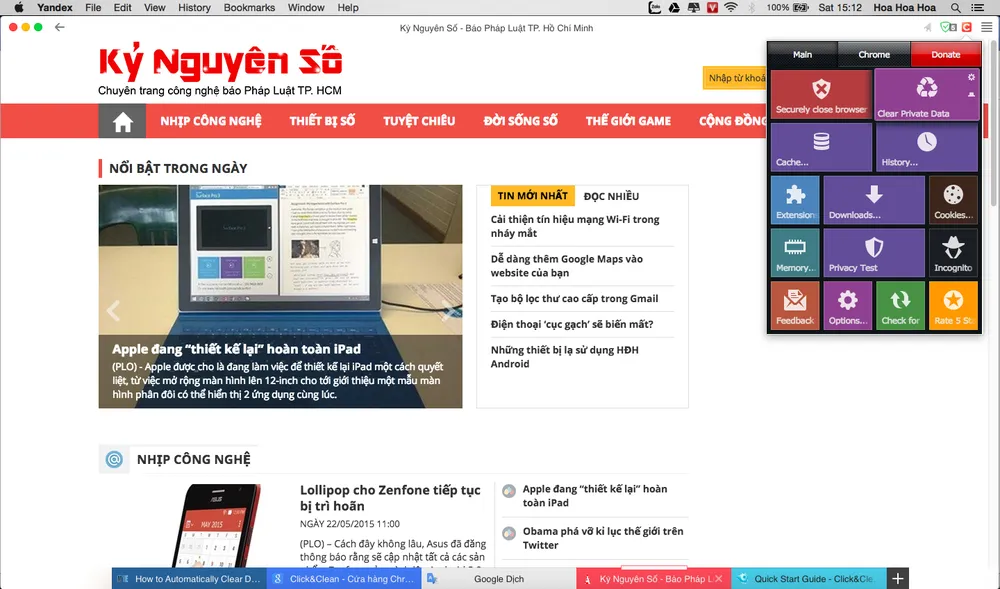
Task: Run the Privacy Test shield tile
Action: point(873,253)
